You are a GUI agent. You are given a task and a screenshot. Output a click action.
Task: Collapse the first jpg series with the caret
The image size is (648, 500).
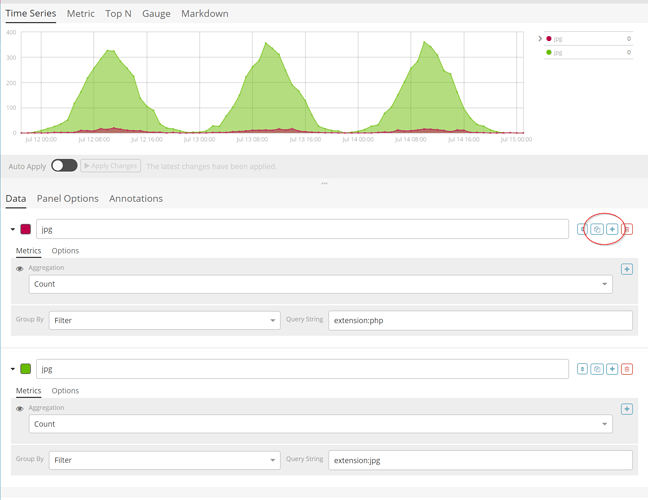[13, 229]
